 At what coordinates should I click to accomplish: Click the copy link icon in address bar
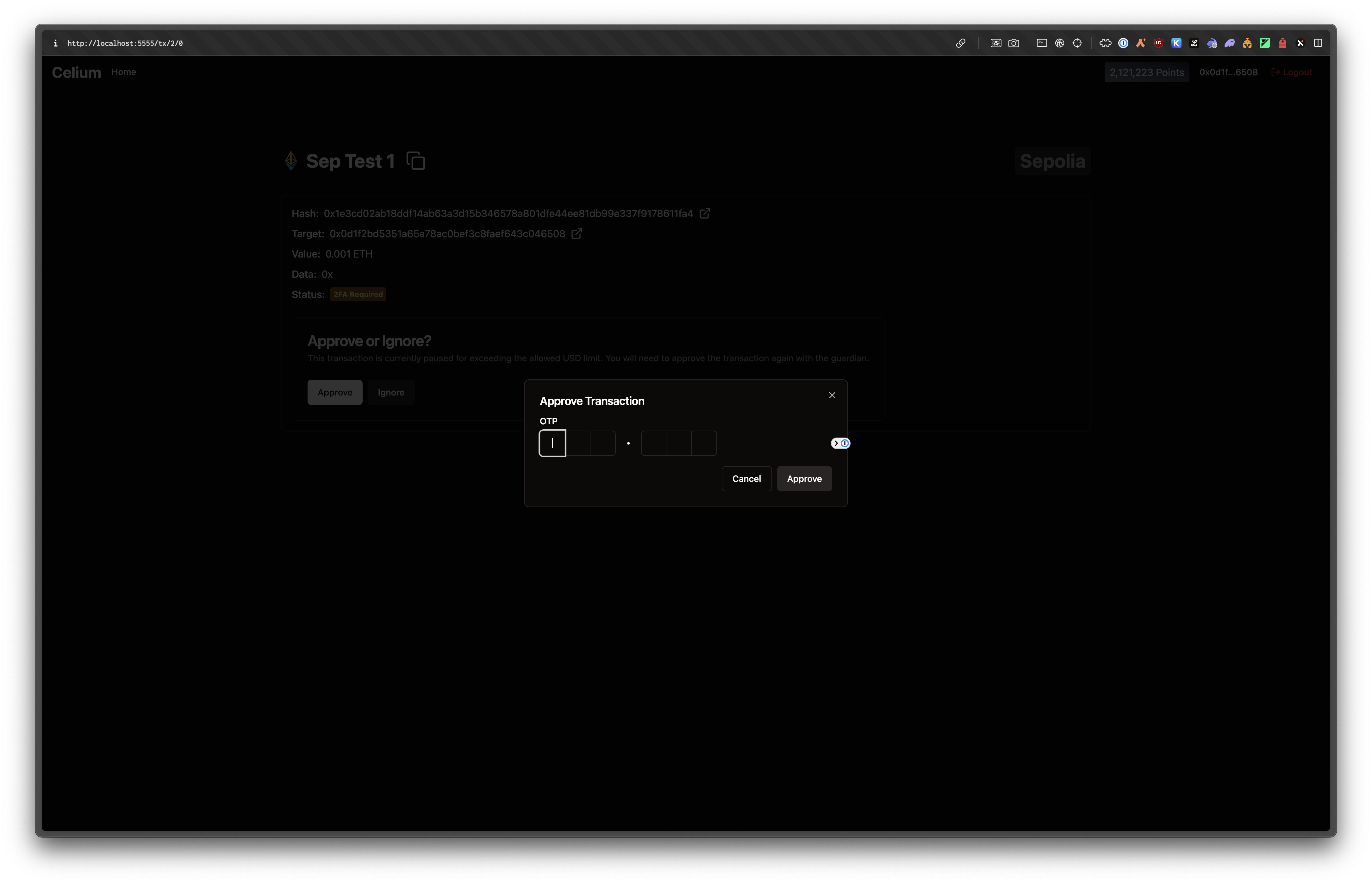coord(960,43)
